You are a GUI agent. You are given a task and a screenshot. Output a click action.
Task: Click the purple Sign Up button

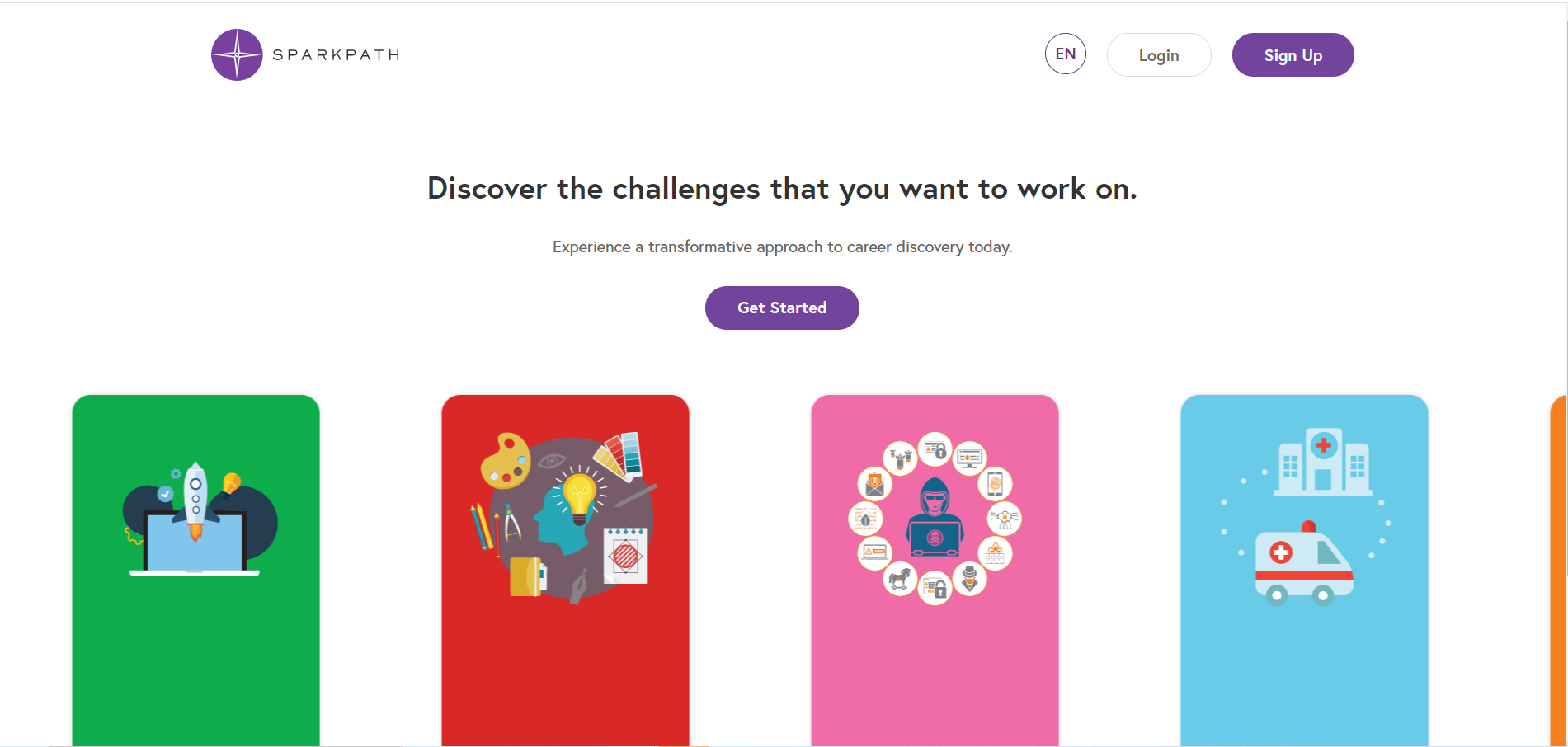(x=1293, y=55)
